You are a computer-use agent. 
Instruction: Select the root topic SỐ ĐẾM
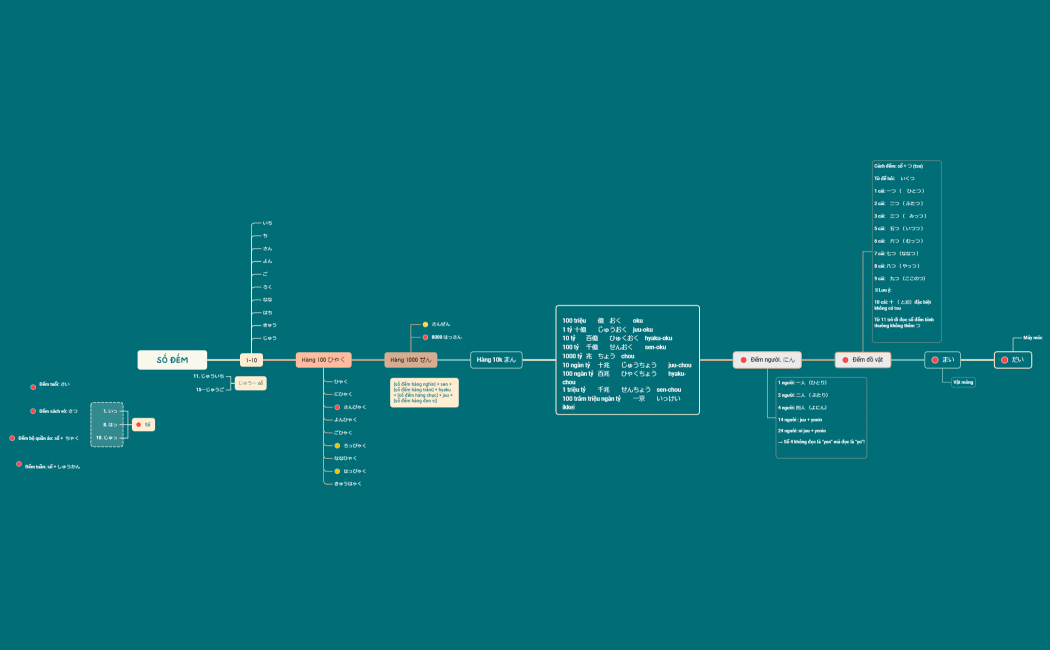[x=172, y=359]
